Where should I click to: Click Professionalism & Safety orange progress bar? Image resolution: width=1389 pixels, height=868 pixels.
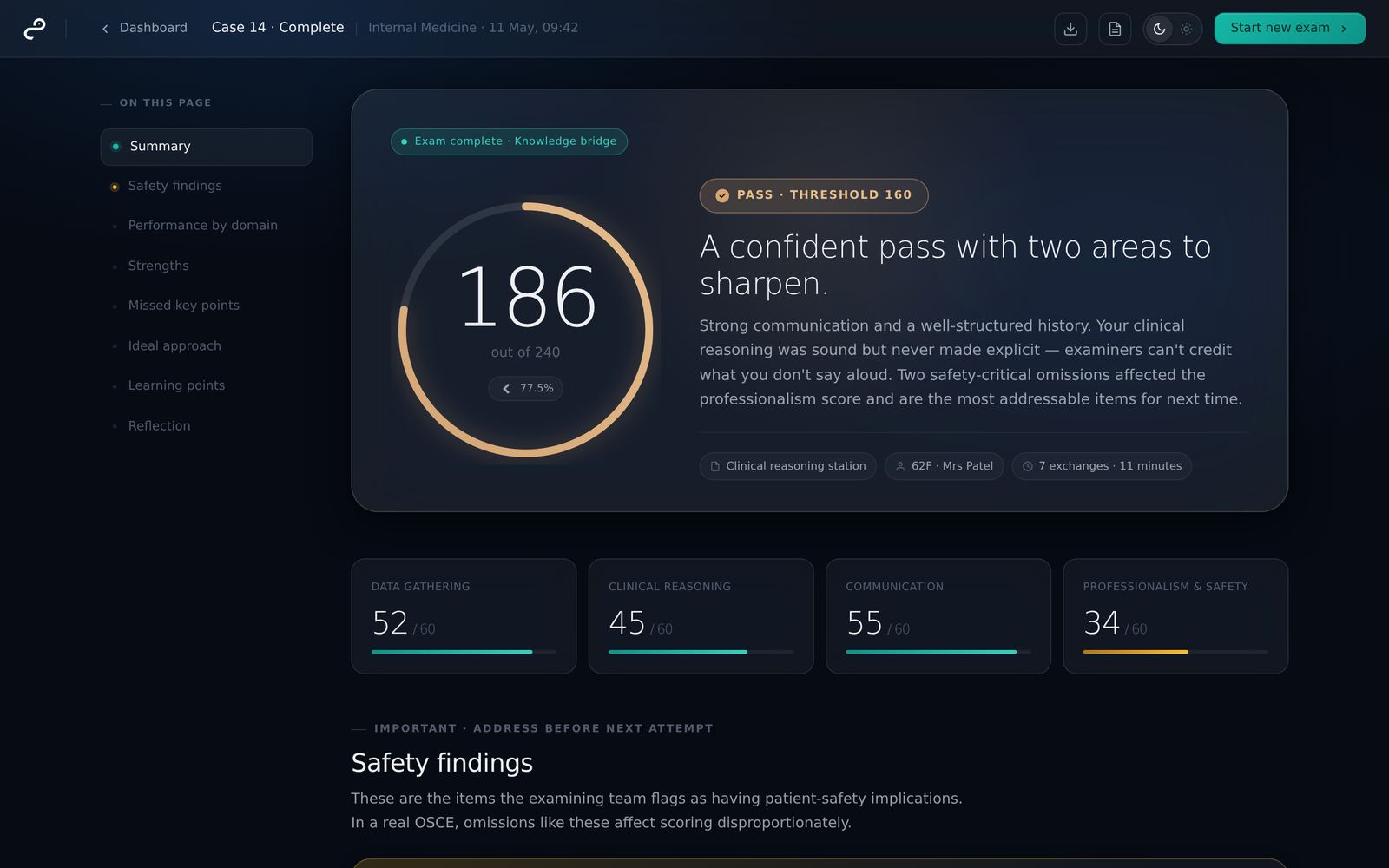pos(1136,652)
